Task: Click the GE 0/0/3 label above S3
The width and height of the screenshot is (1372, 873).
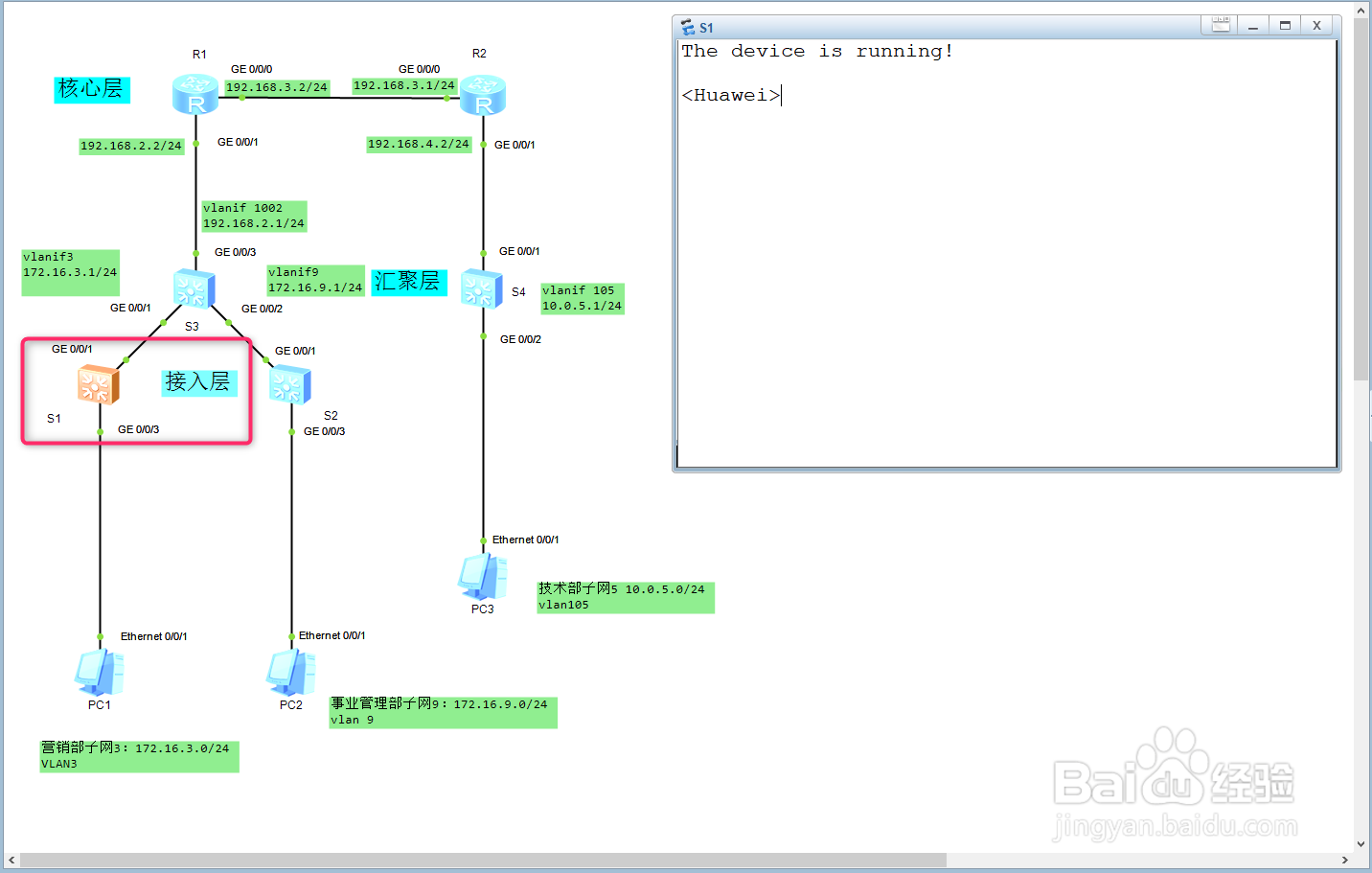Action: [236, 253]
